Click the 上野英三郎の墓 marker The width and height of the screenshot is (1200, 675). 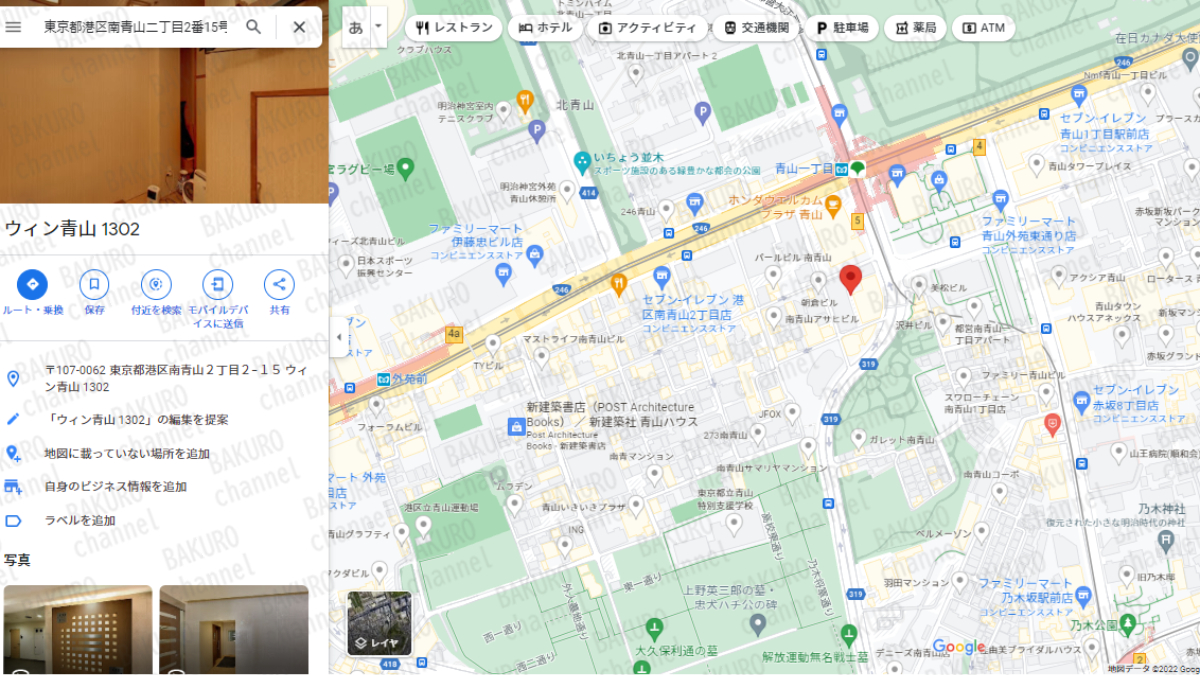click(x=757, y=625)
